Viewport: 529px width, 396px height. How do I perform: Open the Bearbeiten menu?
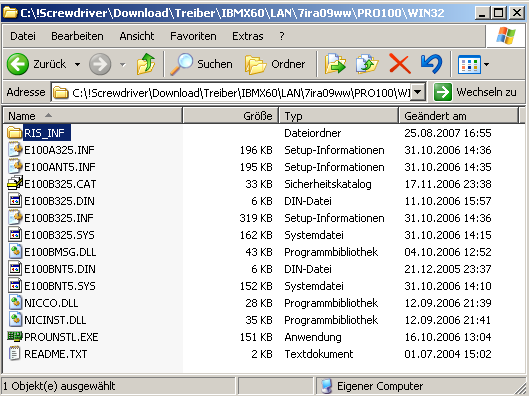77,36
